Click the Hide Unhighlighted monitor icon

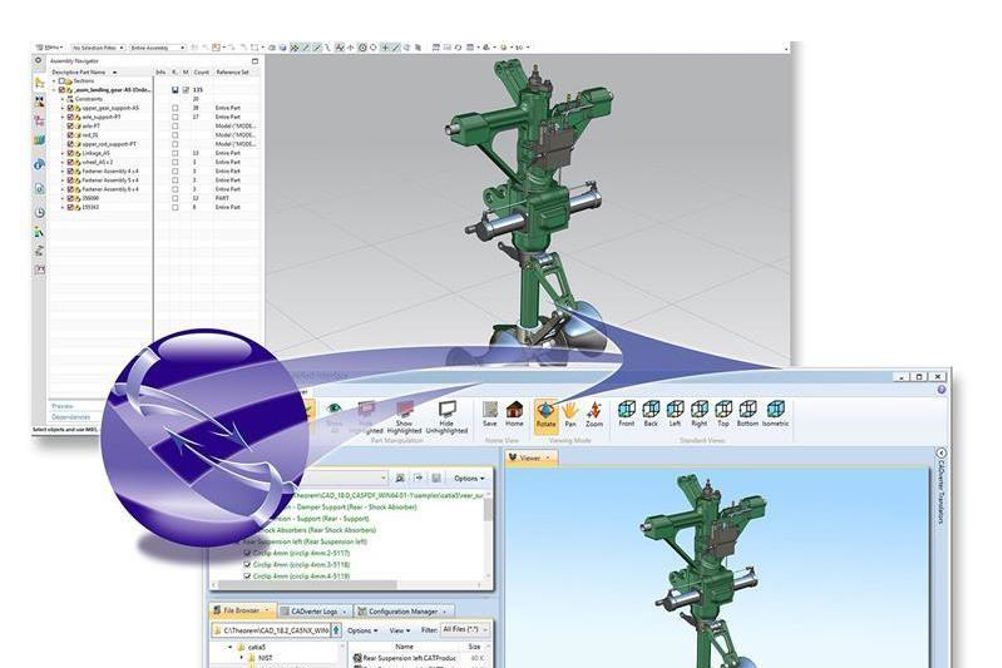(447, 410)
